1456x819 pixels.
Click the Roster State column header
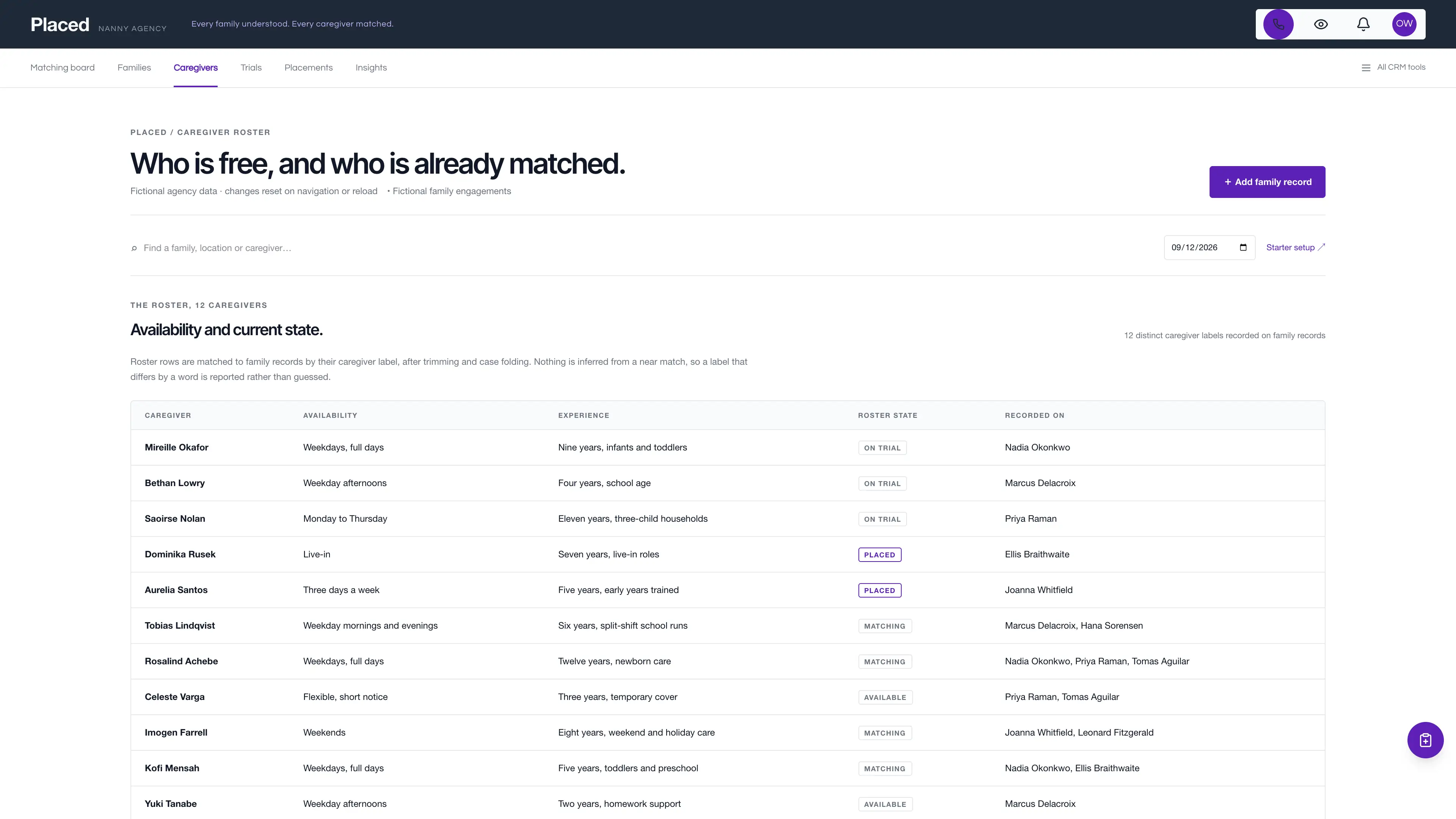[x=887, y=416]
